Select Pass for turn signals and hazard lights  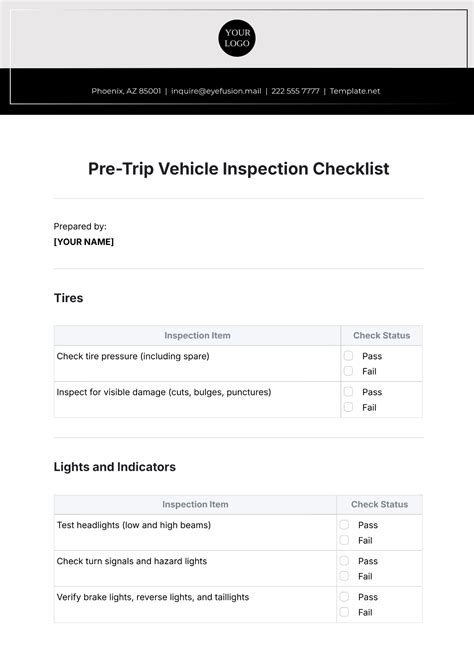pos(344,561)
